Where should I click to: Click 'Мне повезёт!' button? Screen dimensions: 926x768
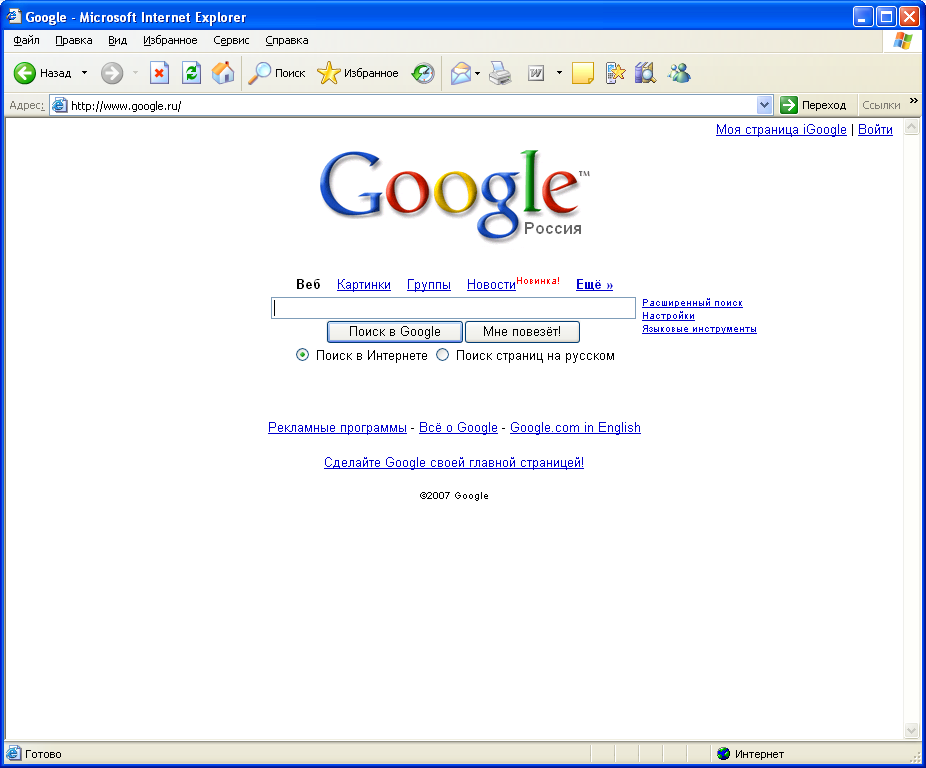point(522,331)
